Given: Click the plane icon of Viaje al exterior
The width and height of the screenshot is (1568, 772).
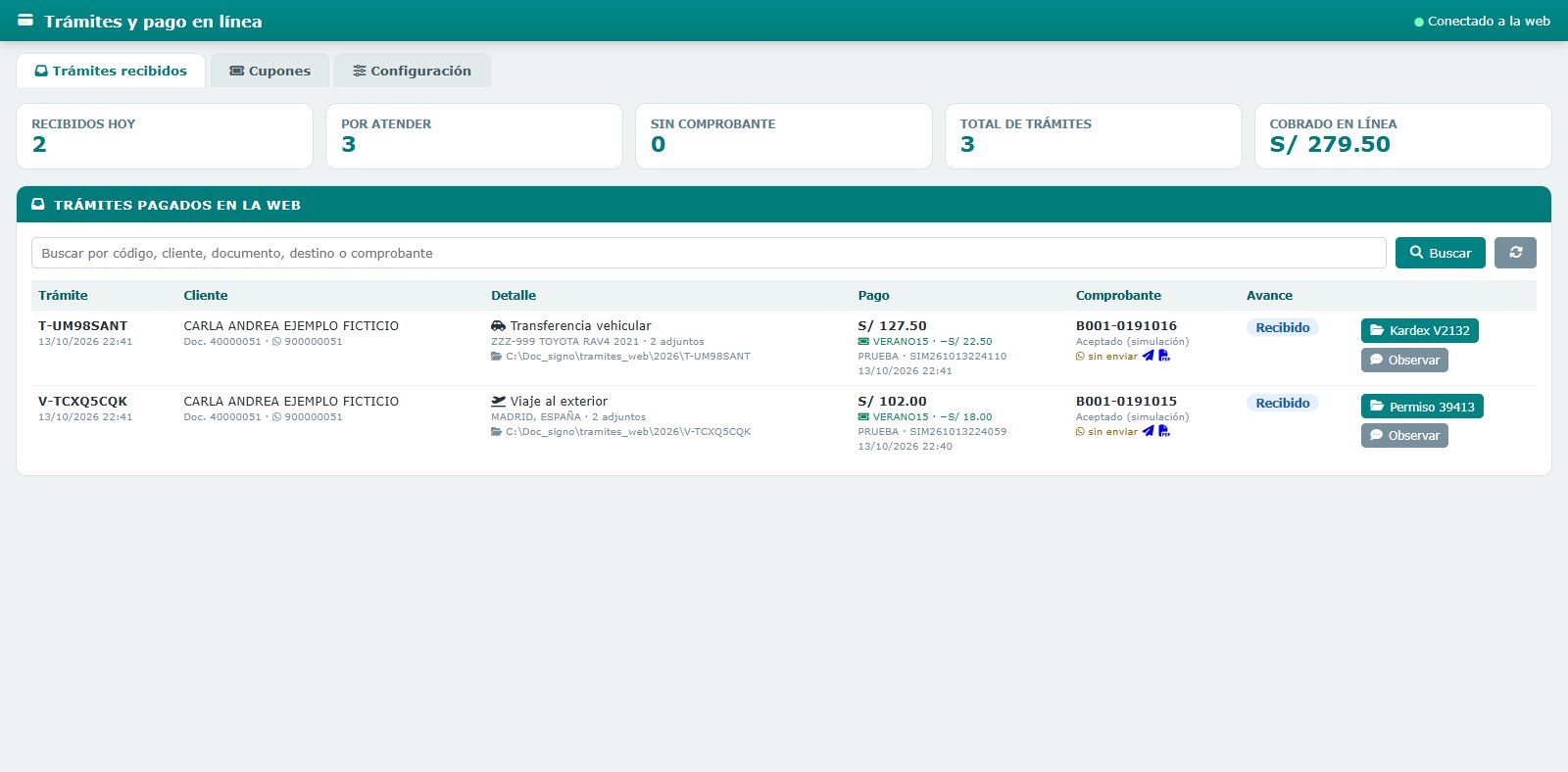Looking at the screenshot, I should click(x=498, y=401).
